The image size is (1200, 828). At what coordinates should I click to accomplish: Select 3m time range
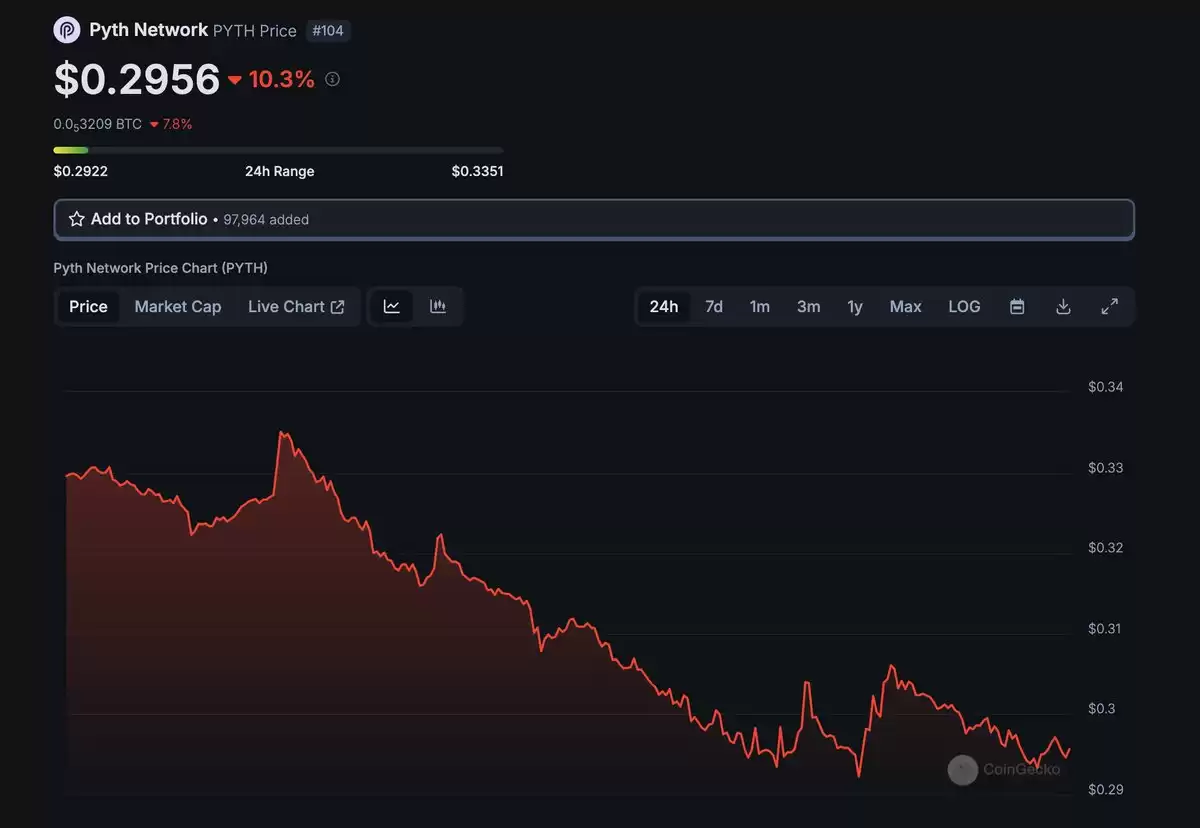(809, 307)
